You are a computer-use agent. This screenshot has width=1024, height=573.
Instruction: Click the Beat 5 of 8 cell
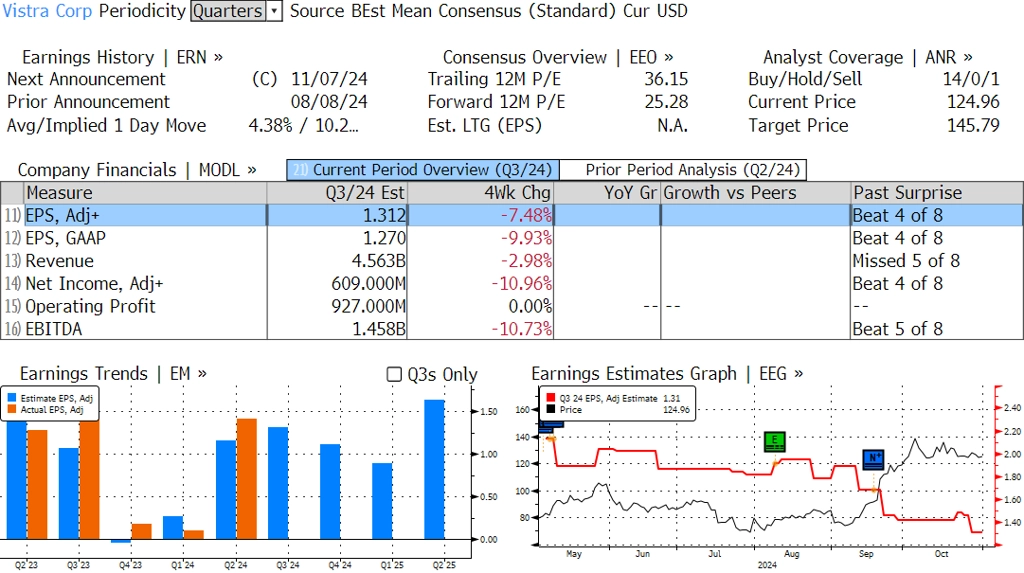click(897, 329)
